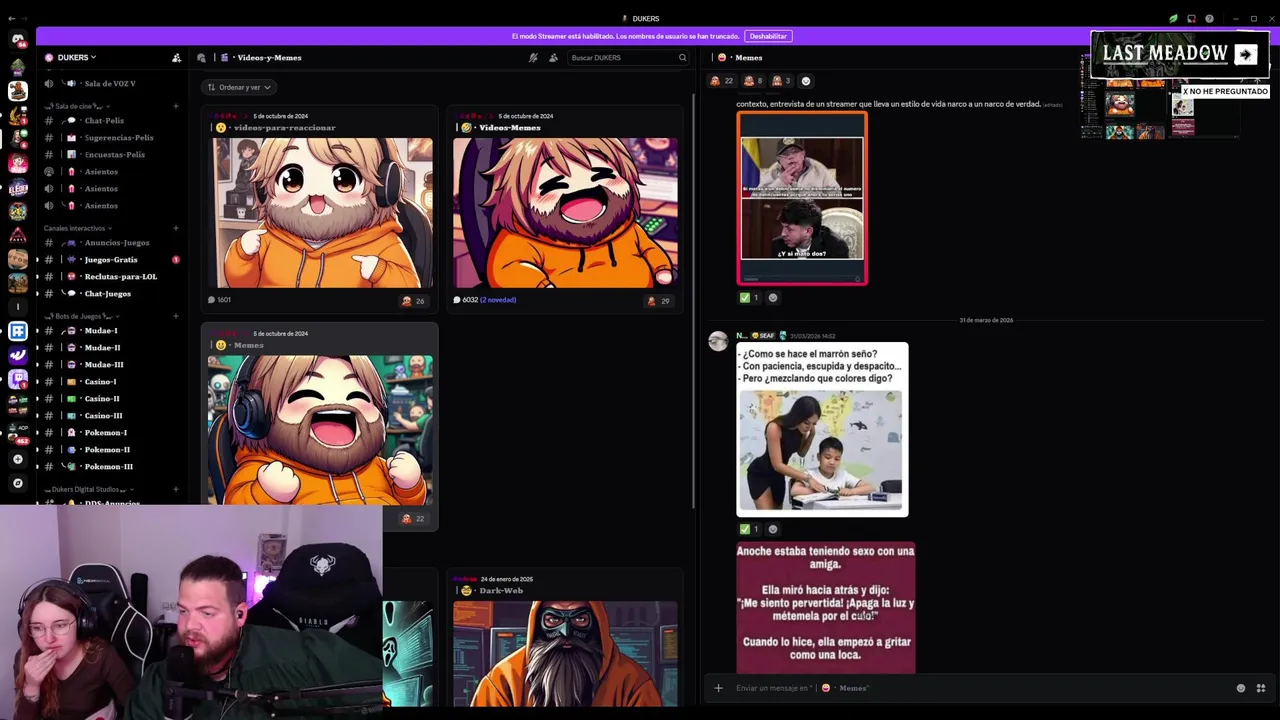Add a channel to Canales interactivos category
Image resolution: width=1280 pixels, height=720 pixels.
click(x=176, y=228)
